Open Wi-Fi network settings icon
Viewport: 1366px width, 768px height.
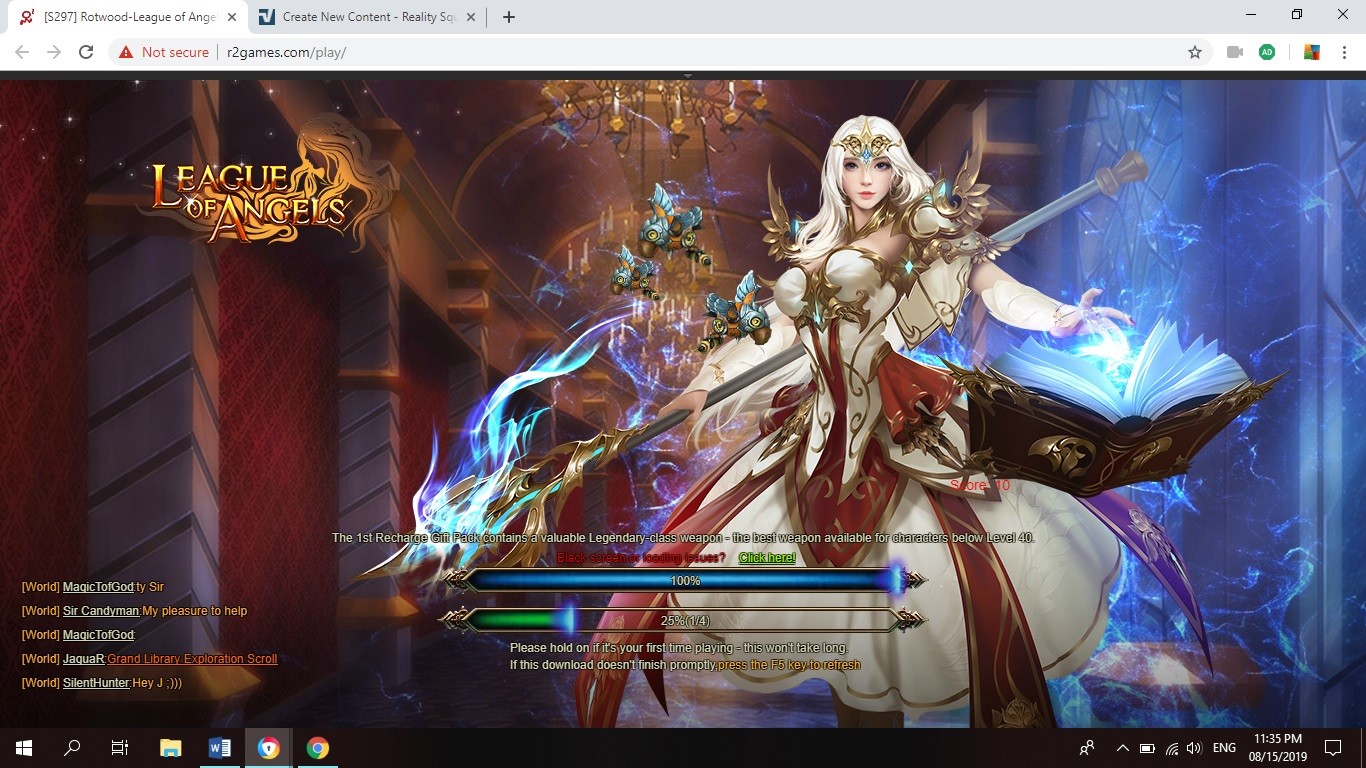pyautogui.click(x=1171, y=748)
